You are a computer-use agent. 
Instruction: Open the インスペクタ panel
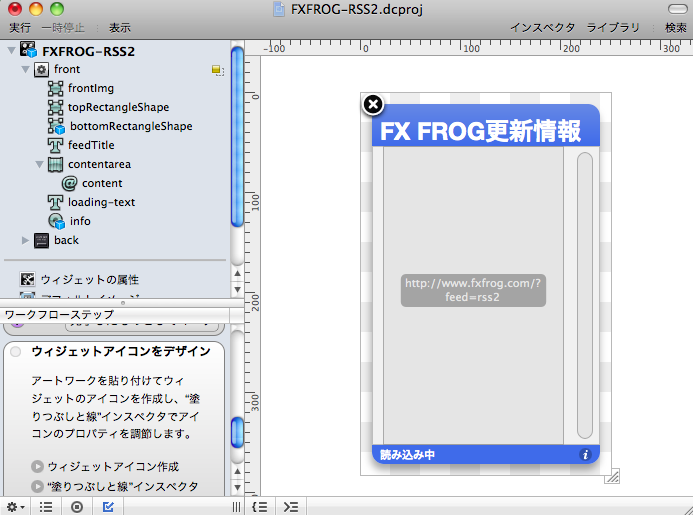click(542, 27)
